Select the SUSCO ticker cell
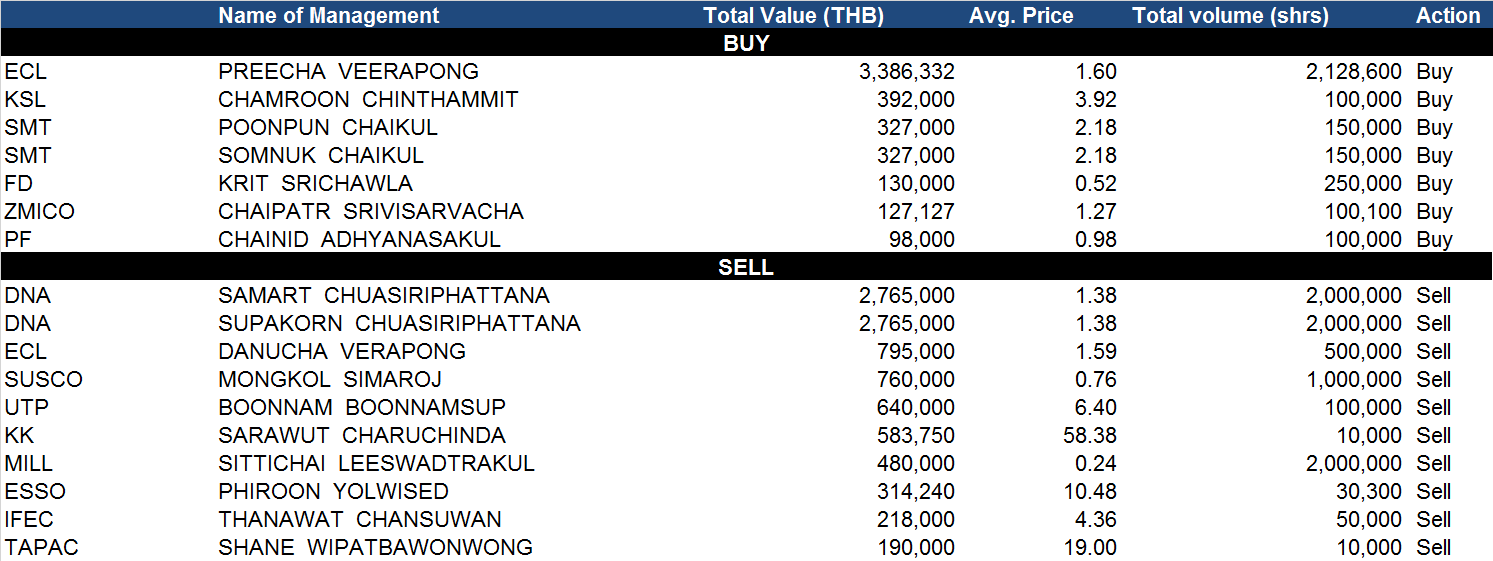The image size is (1493, 561). pyautogui.click(x=43, y=379)
